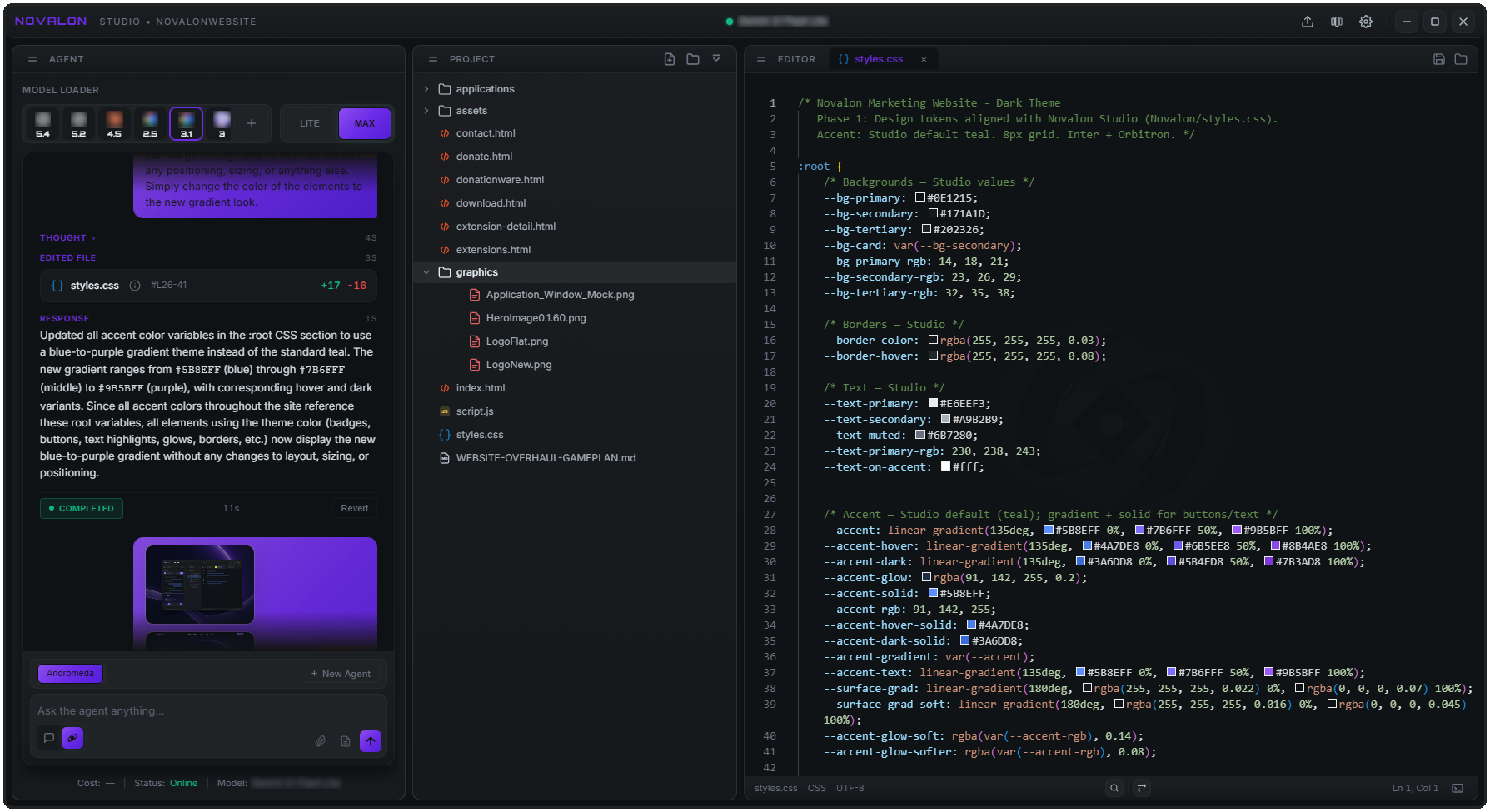The image size is (1490, 812).
Task: Click the layout panels icon in title bar
Action: click(x=1337, y=22)
